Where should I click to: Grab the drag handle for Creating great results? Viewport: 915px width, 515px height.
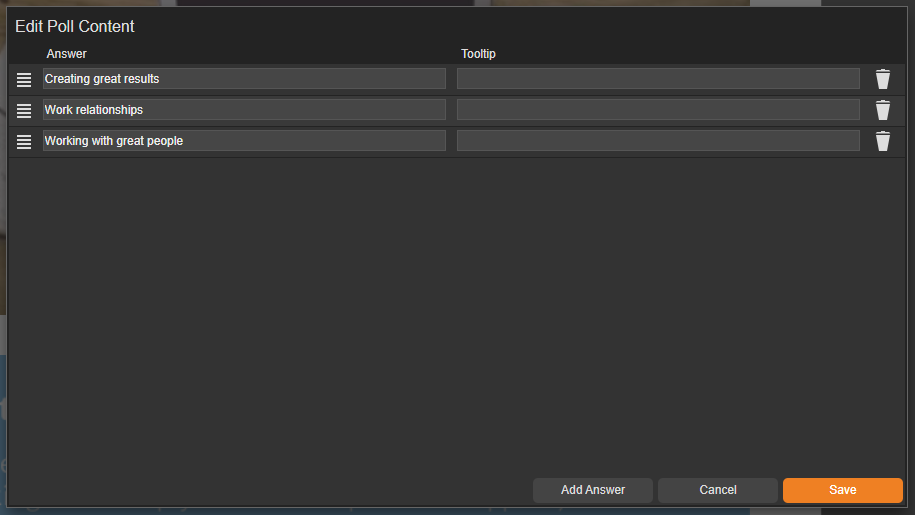tap(24, 80)
